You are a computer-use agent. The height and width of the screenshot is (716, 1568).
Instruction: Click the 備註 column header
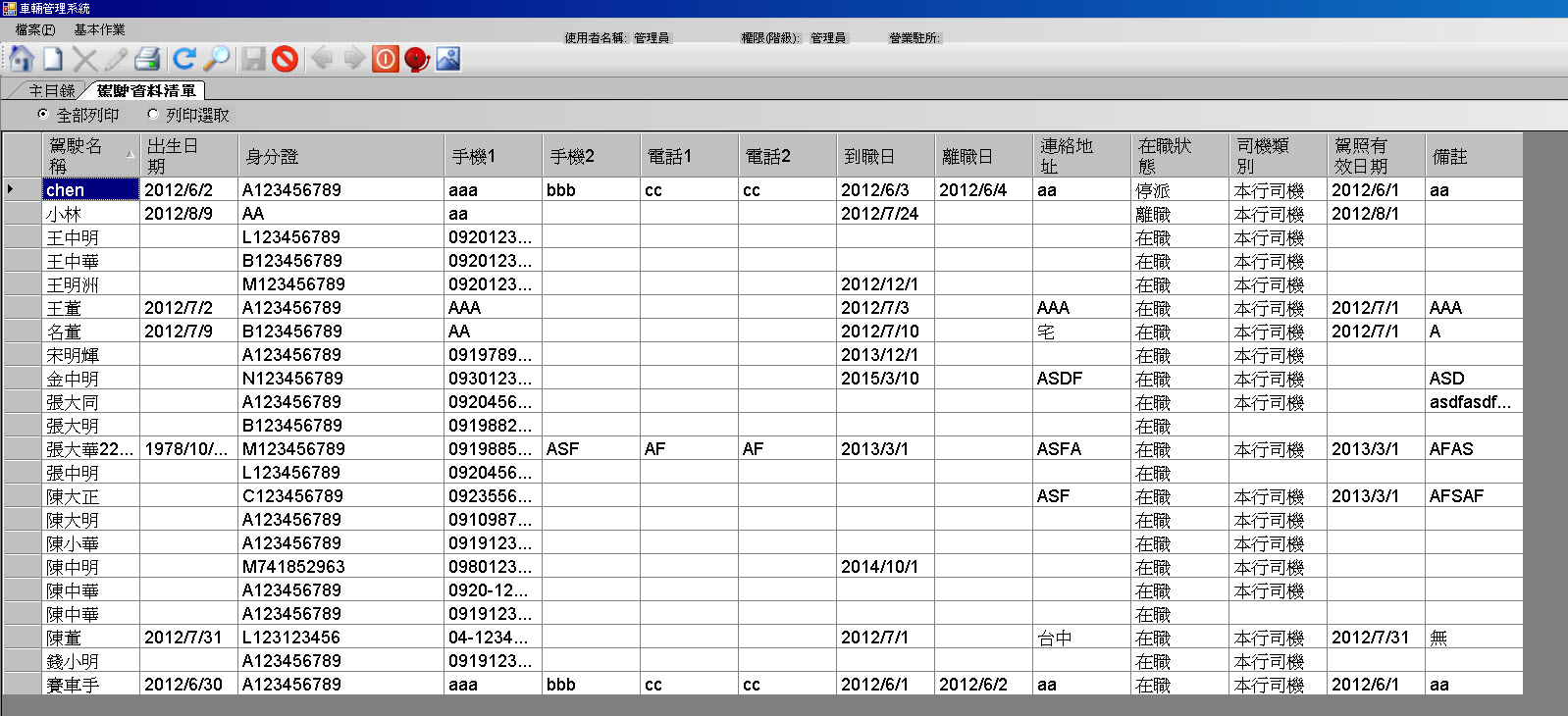click(1474, 155)
